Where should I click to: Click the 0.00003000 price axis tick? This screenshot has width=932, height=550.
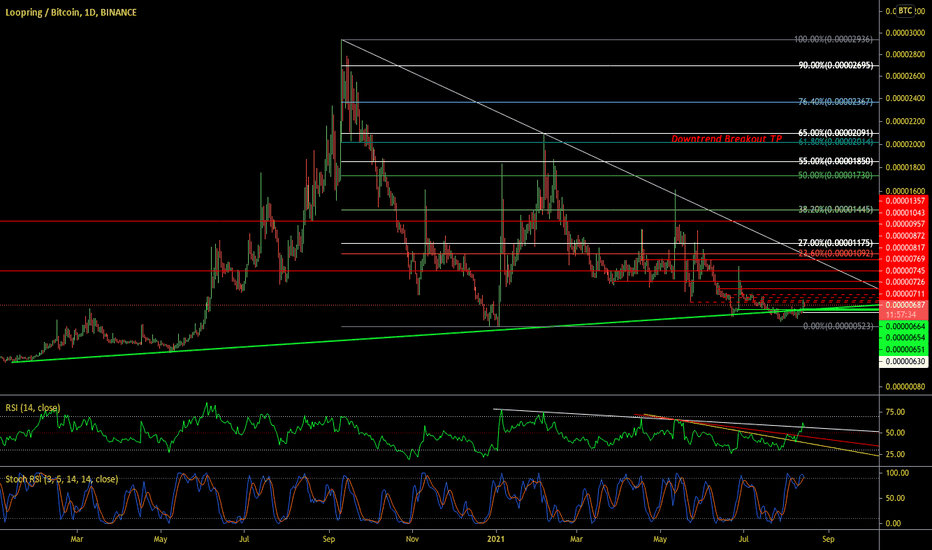coord(905,33)
